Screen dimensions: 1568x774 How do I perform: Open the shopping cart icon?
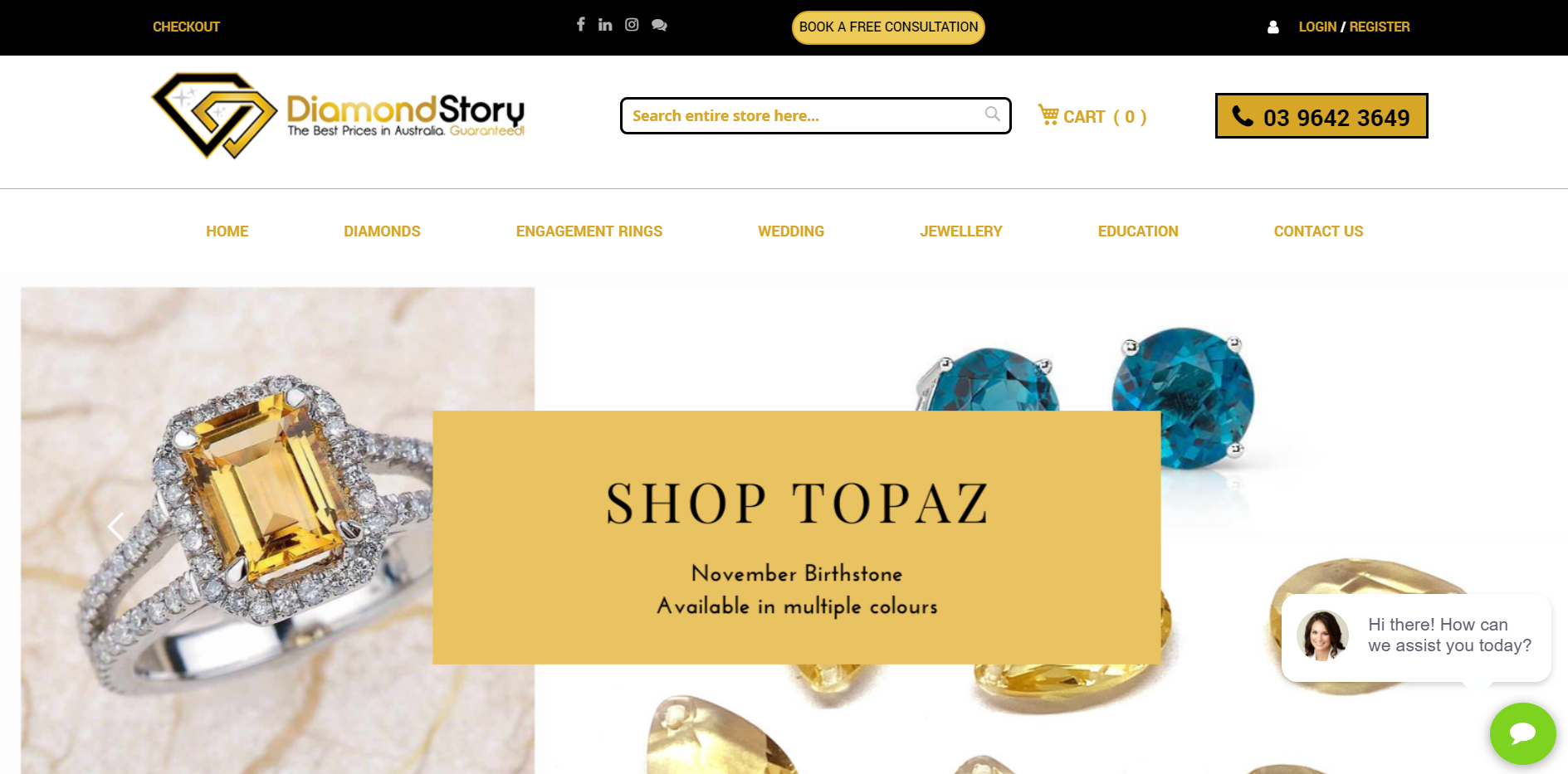1048,114
